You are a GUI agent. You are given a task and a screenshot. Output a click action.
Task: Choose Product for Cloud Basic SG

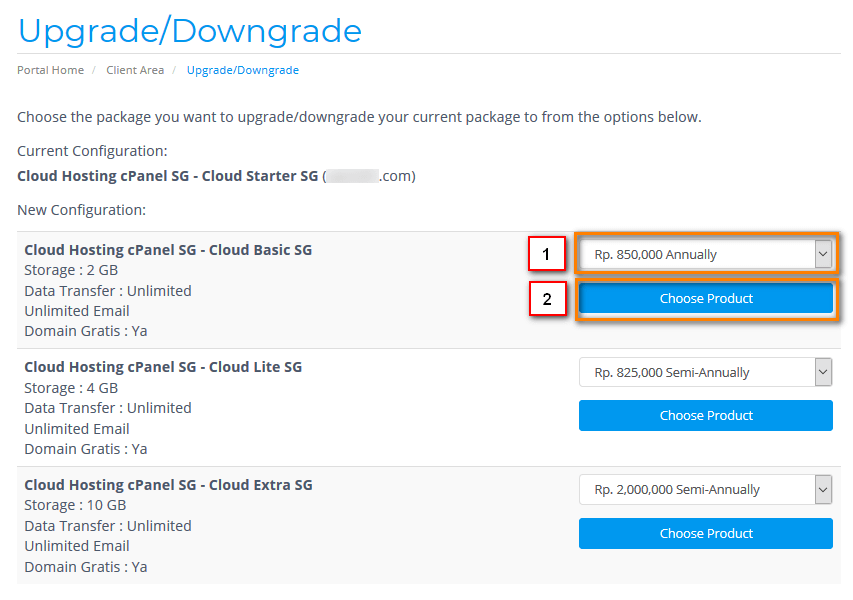pos(706,299)
